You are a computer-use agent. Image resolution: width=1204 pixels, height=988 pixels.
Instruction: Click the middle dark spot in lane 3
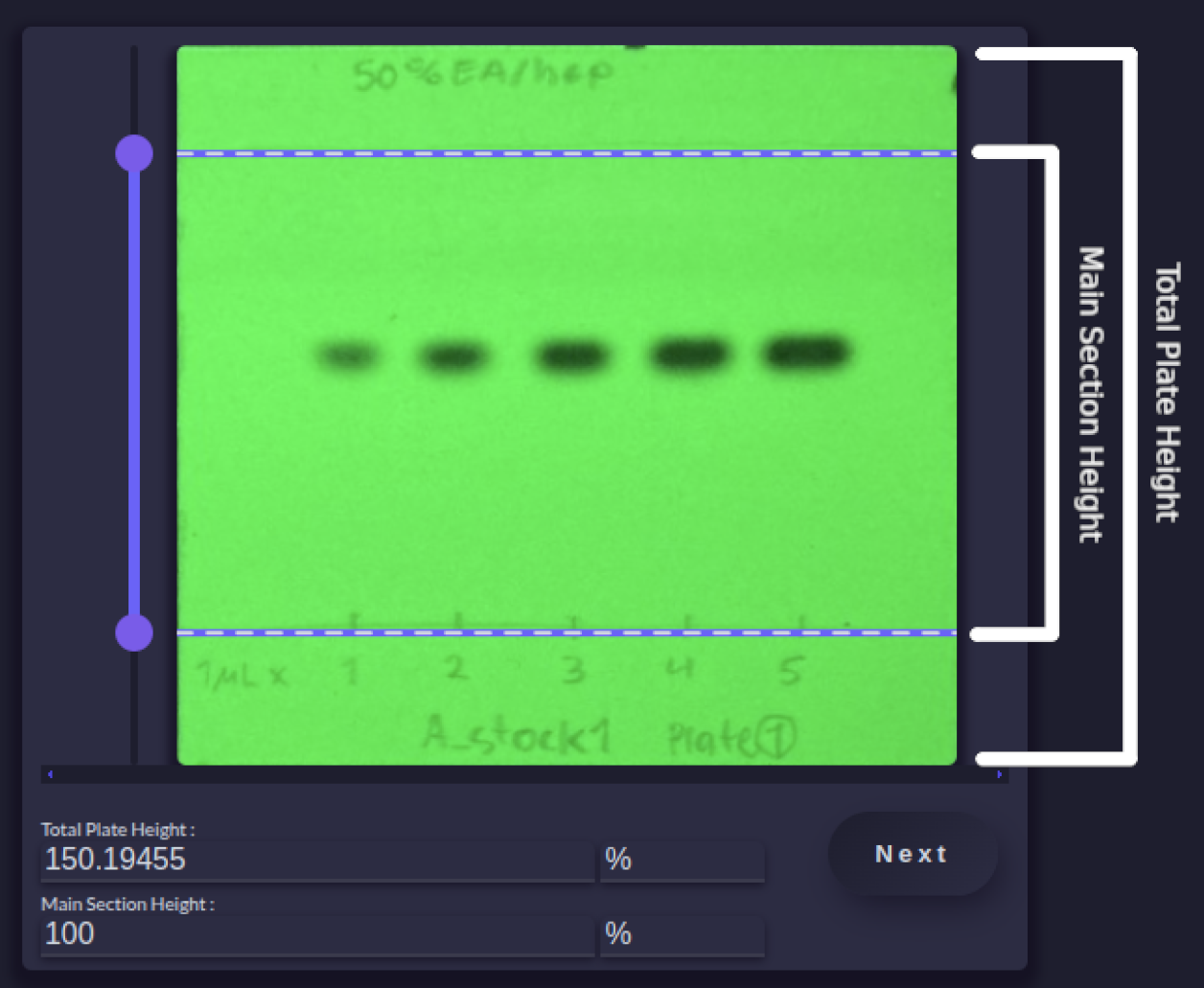click(x=572, y=356)
